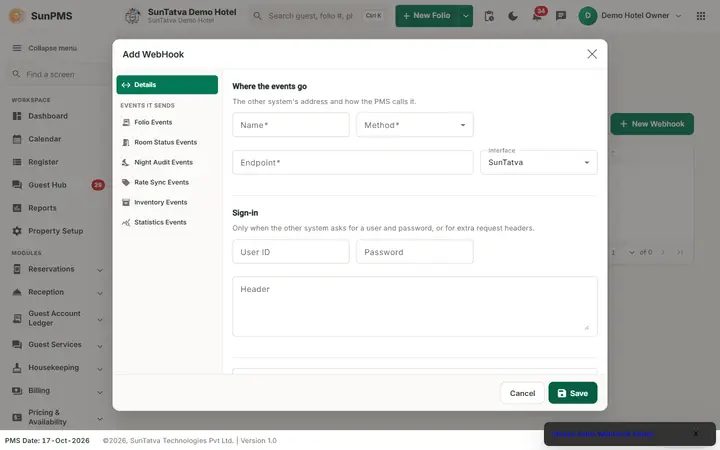
Task: Click the PMS Date status text
Action: [47, 440]
